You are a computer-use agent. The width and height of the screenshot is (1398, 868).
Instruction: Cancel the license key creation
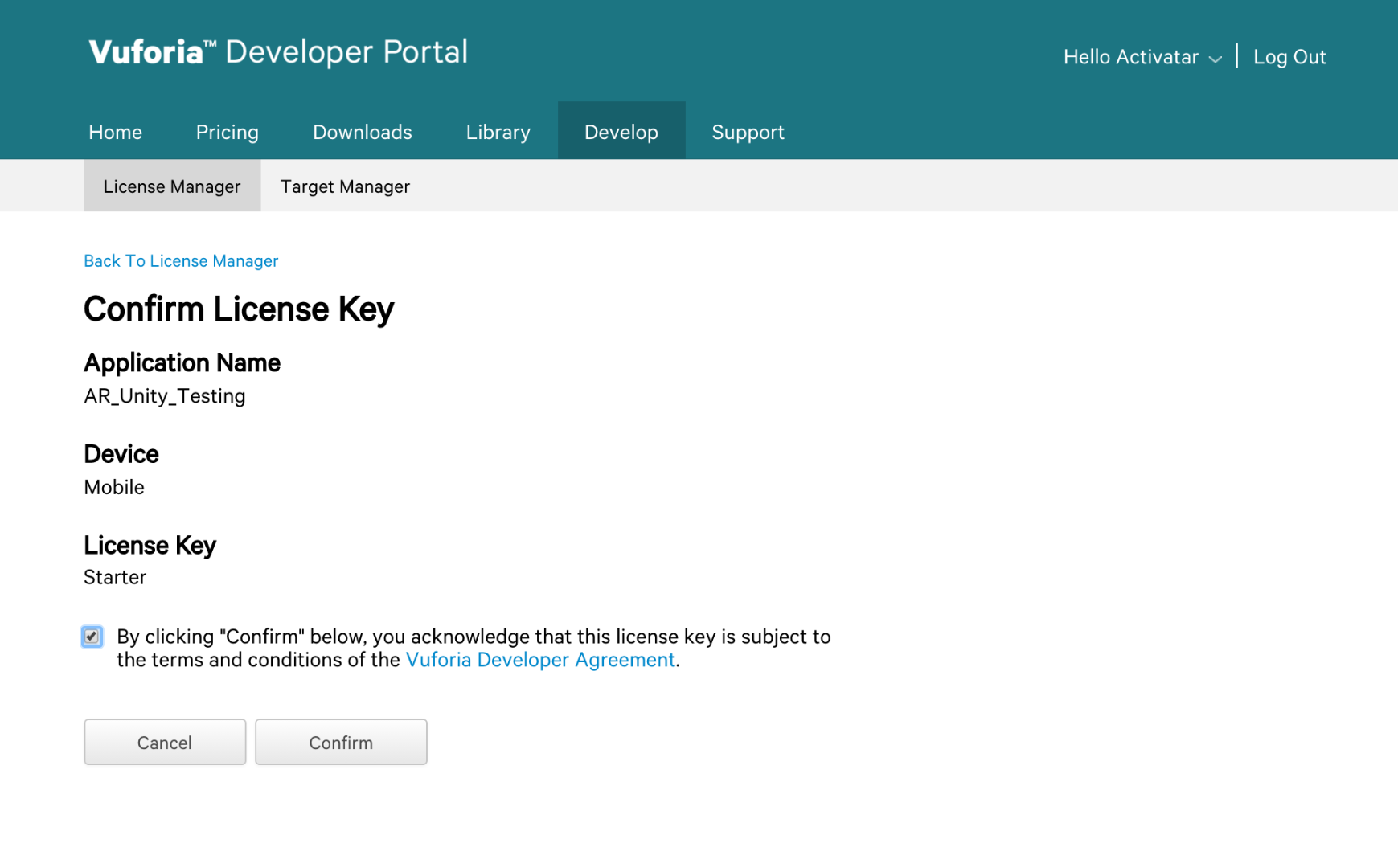click(165, 742)
